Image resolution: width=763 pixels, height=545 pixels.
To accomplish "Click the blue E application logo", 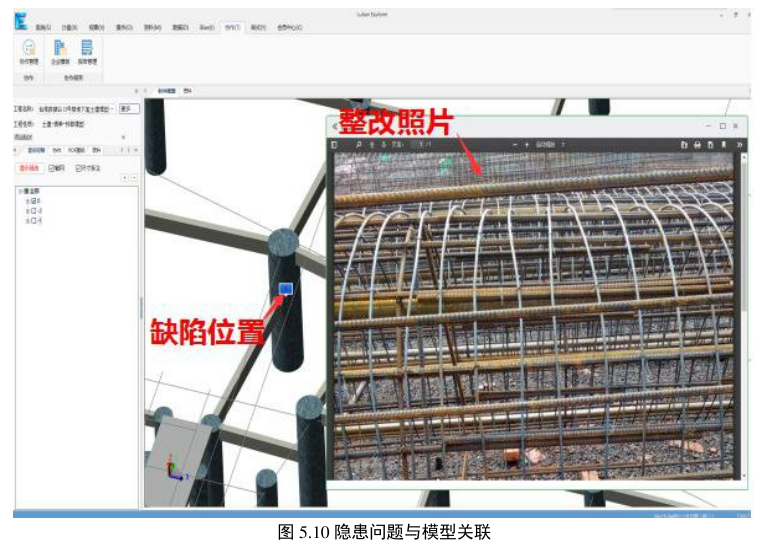I will tap(20, 21).
